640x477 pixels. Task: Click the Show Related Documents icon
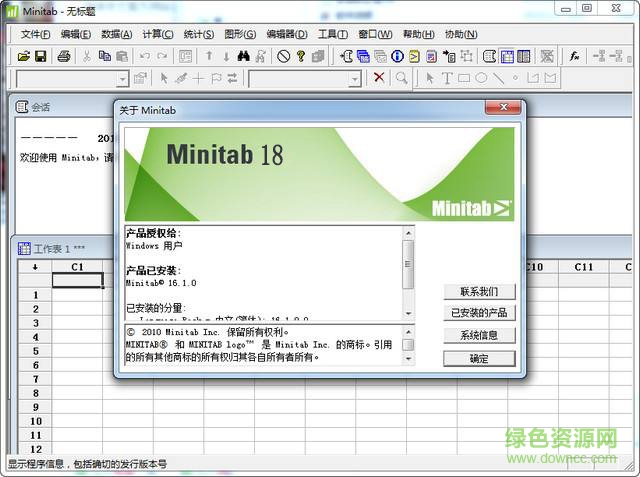(449, 56)
